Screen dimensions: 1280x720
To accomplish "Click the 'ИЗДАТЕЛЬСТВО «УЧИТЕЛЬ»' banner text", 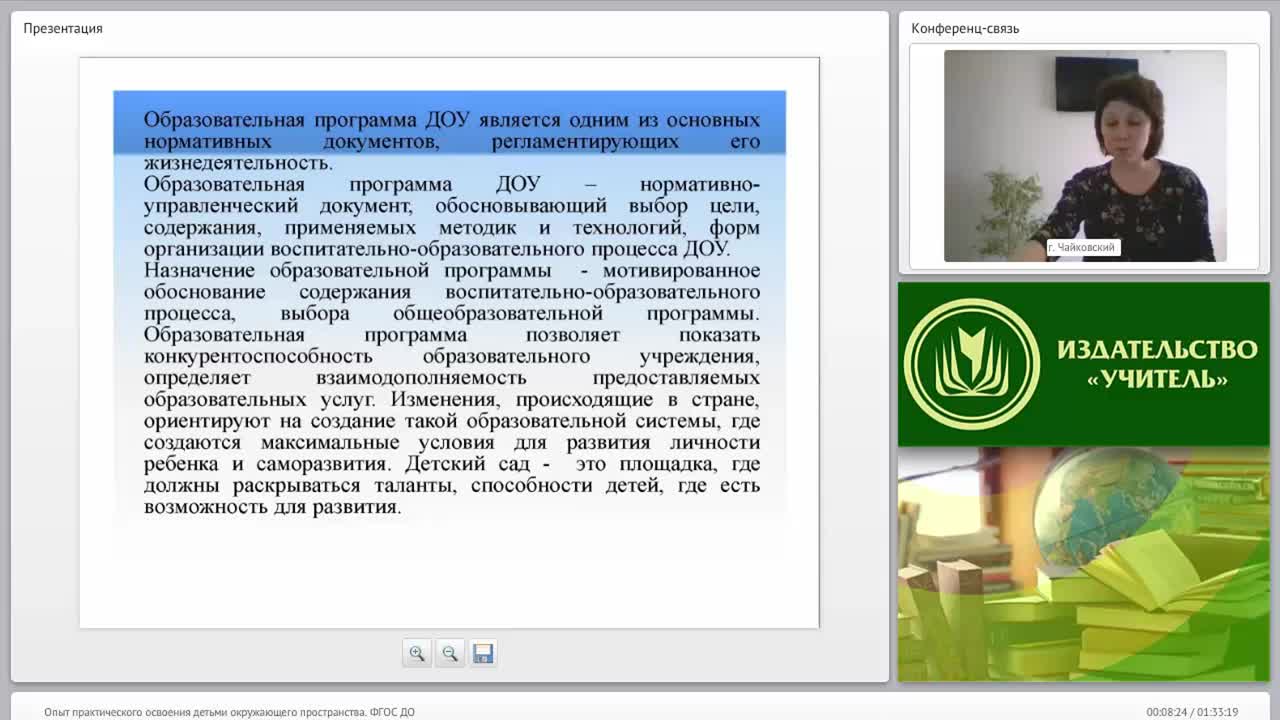I will pyautogui.click(x=1157, y=364).
